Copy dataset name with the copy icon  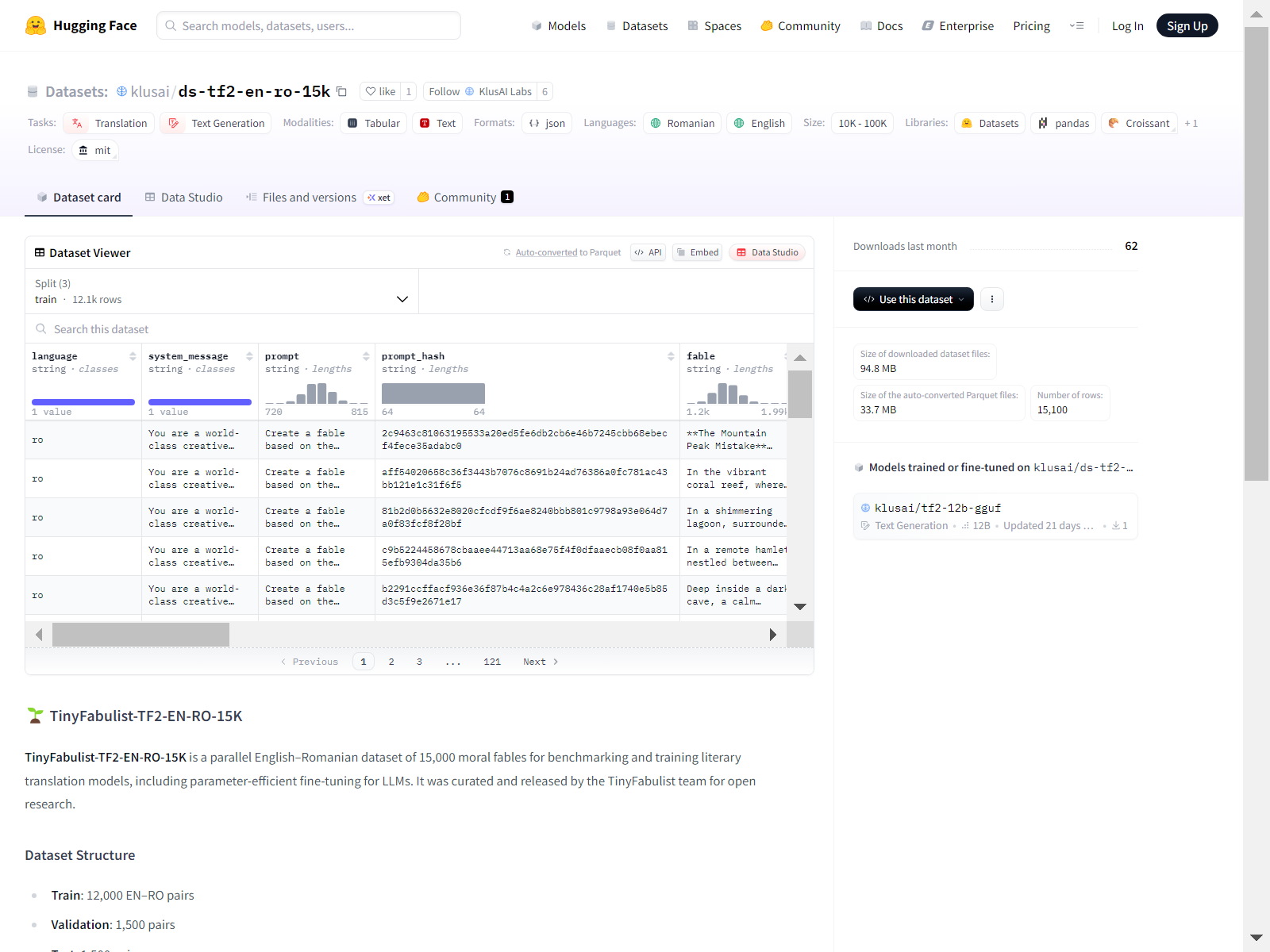pos(341,91)
